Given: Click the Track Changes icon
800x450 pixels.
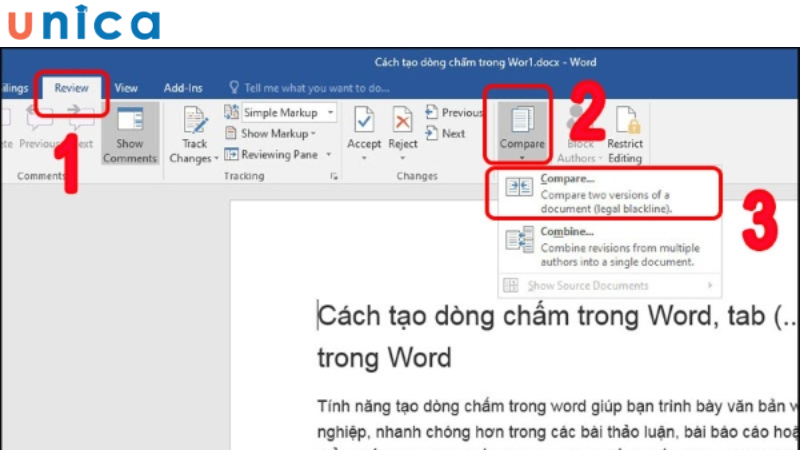Looking at the screenshot, I should point(194,120).
